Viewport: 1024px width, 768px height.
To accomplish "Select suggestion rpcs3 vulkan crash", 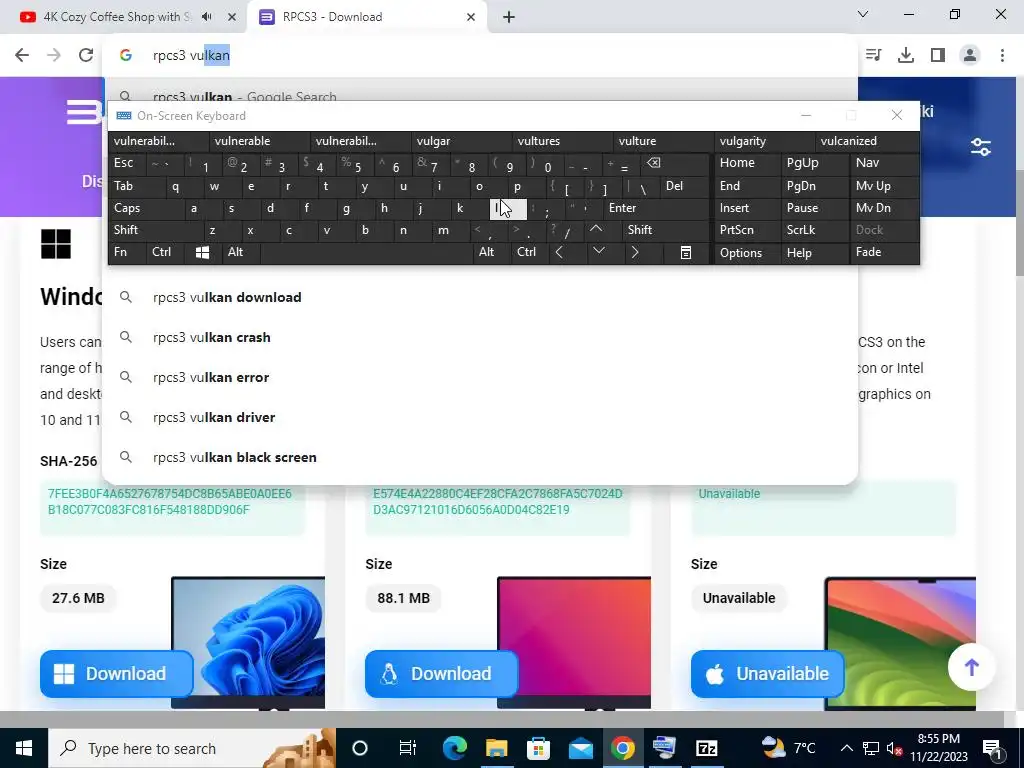I will click(x=480, y=337).
